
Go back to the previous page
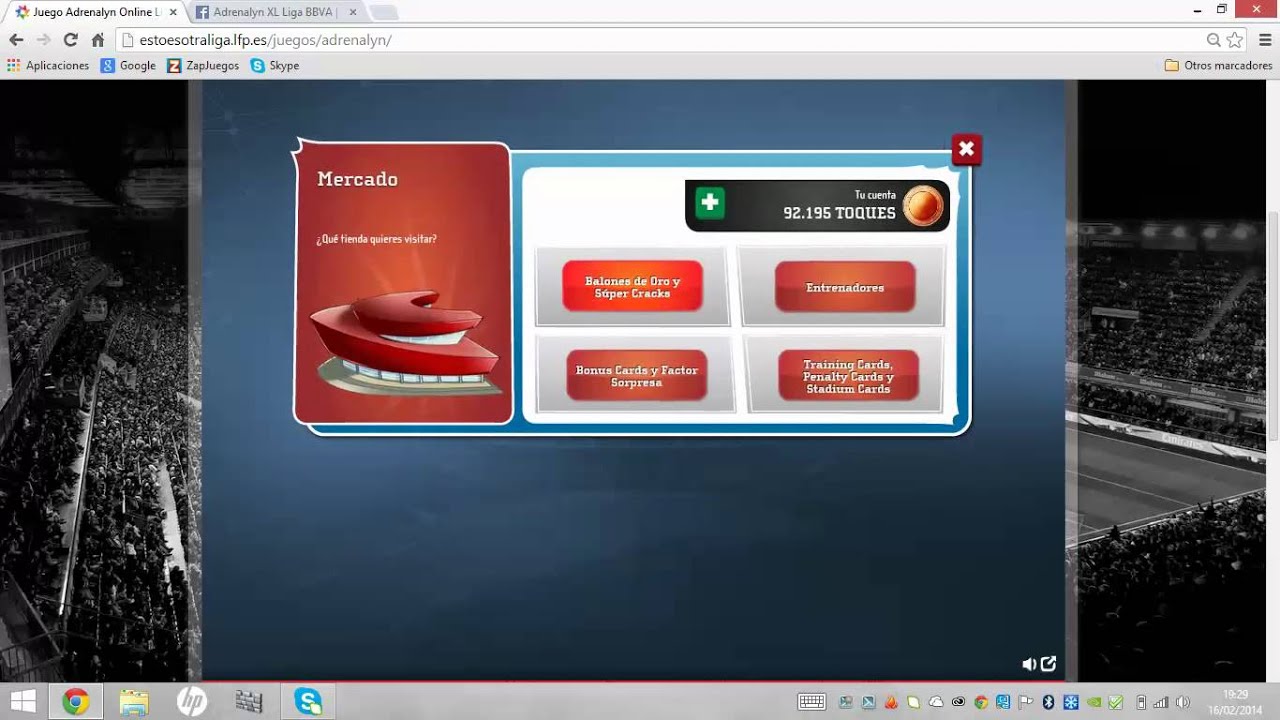coord(16,40)
